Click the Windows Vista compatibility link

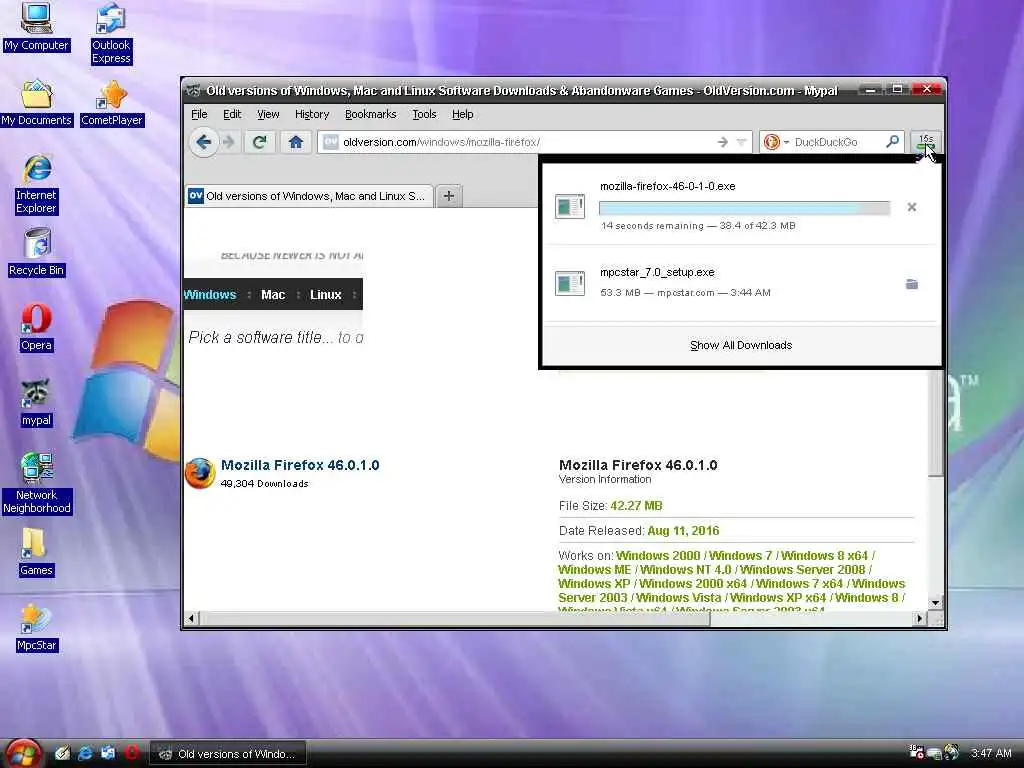tap(679, 598)
